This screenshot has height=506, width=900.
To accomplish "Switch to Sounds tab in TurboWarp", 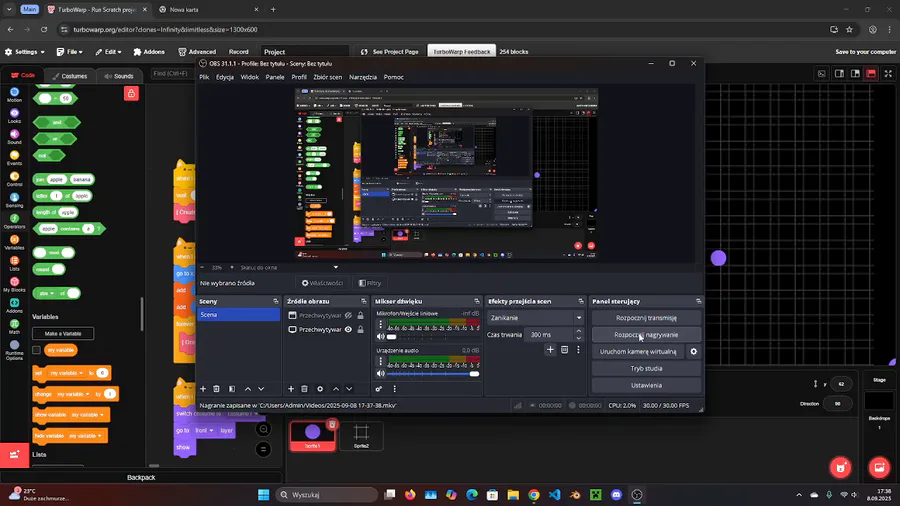I will pyautogui.click(x=119, y=76).
